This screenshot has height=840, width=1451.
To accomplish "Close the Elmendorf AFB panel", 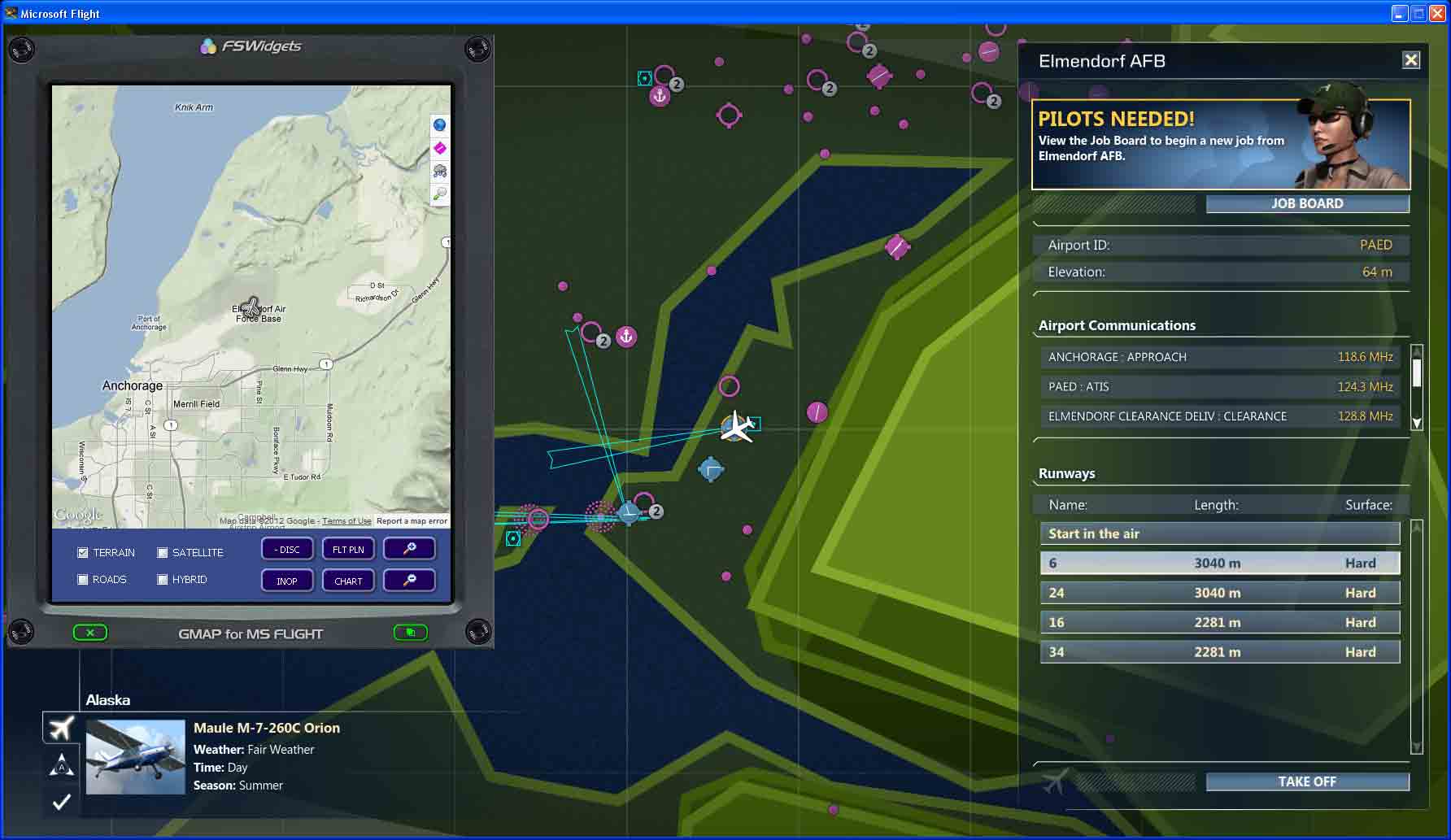I will (1411, 60).
